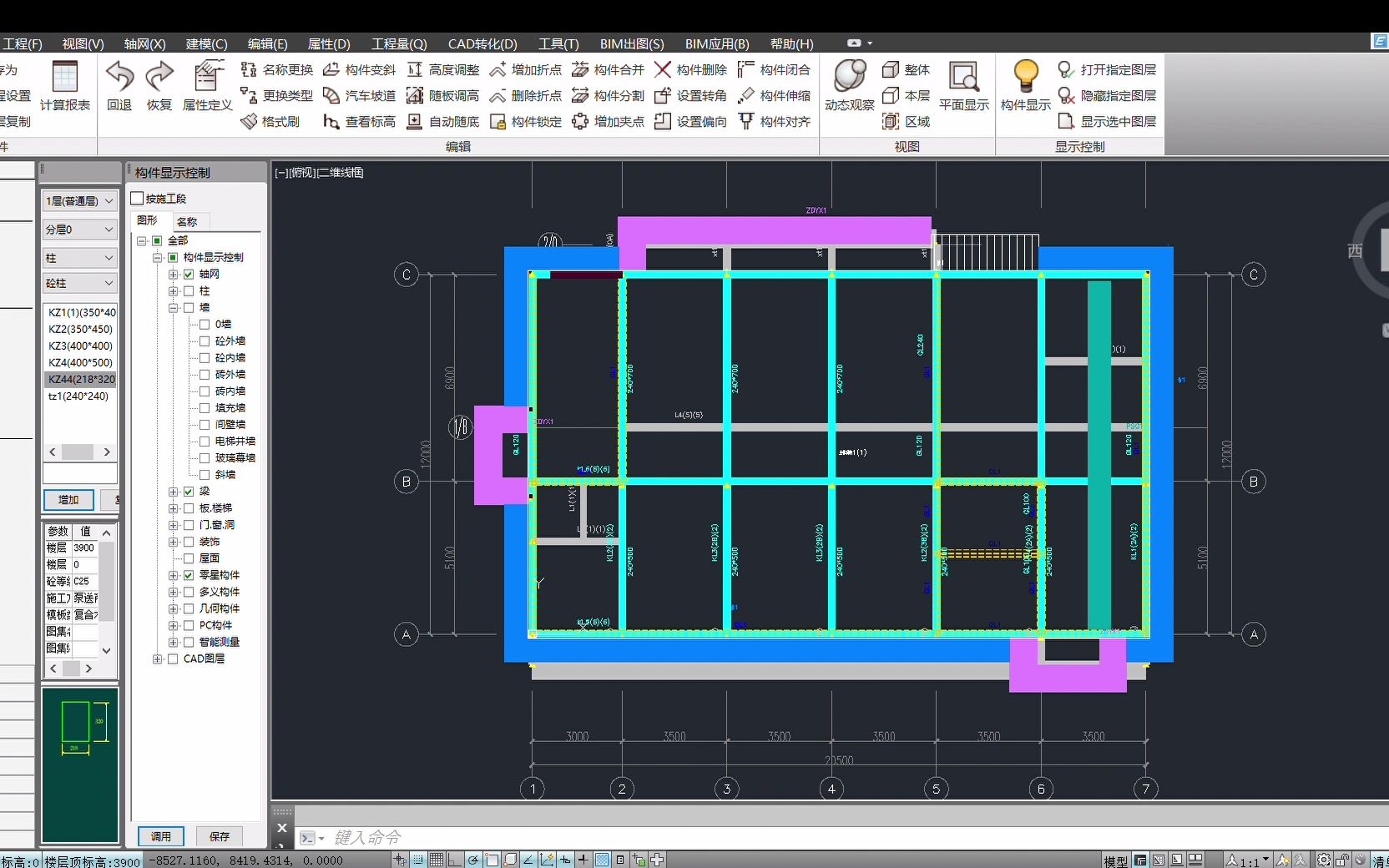
Task: Uncheck the 零星构件 checkbox
Action: point(189,575)
